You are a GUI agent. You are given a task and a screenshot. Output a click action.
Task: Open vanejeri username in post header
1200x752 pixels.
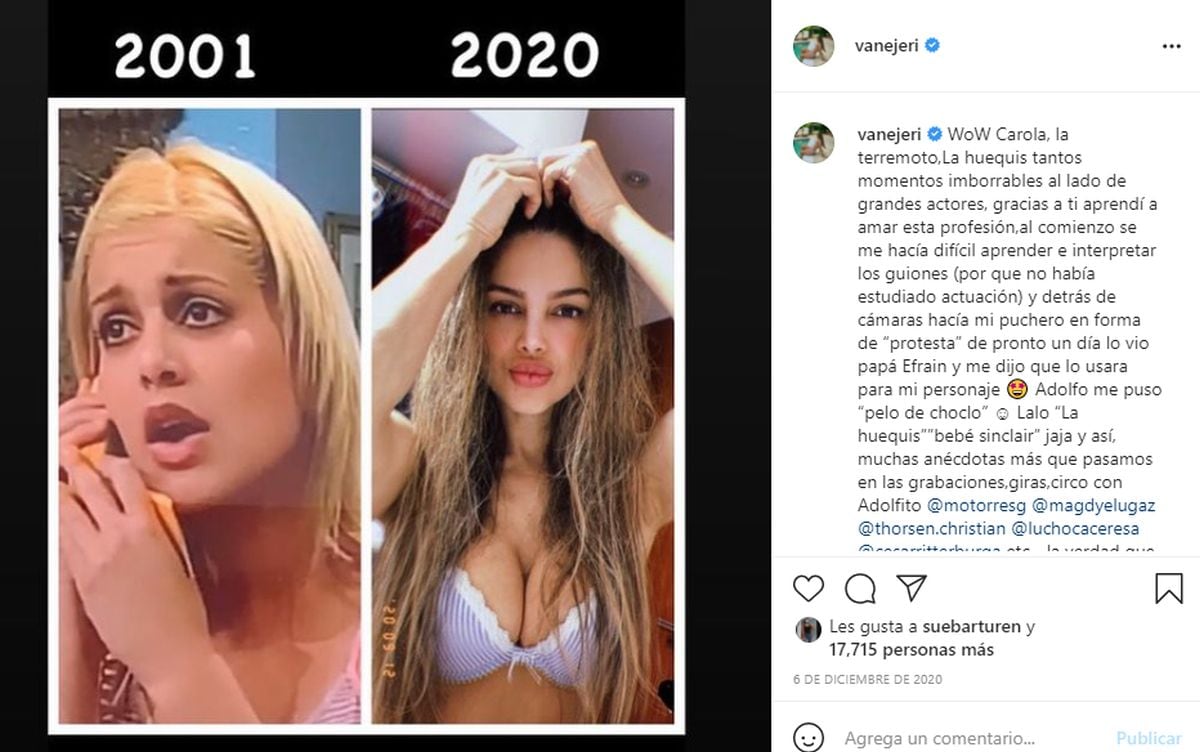point(882,46)
